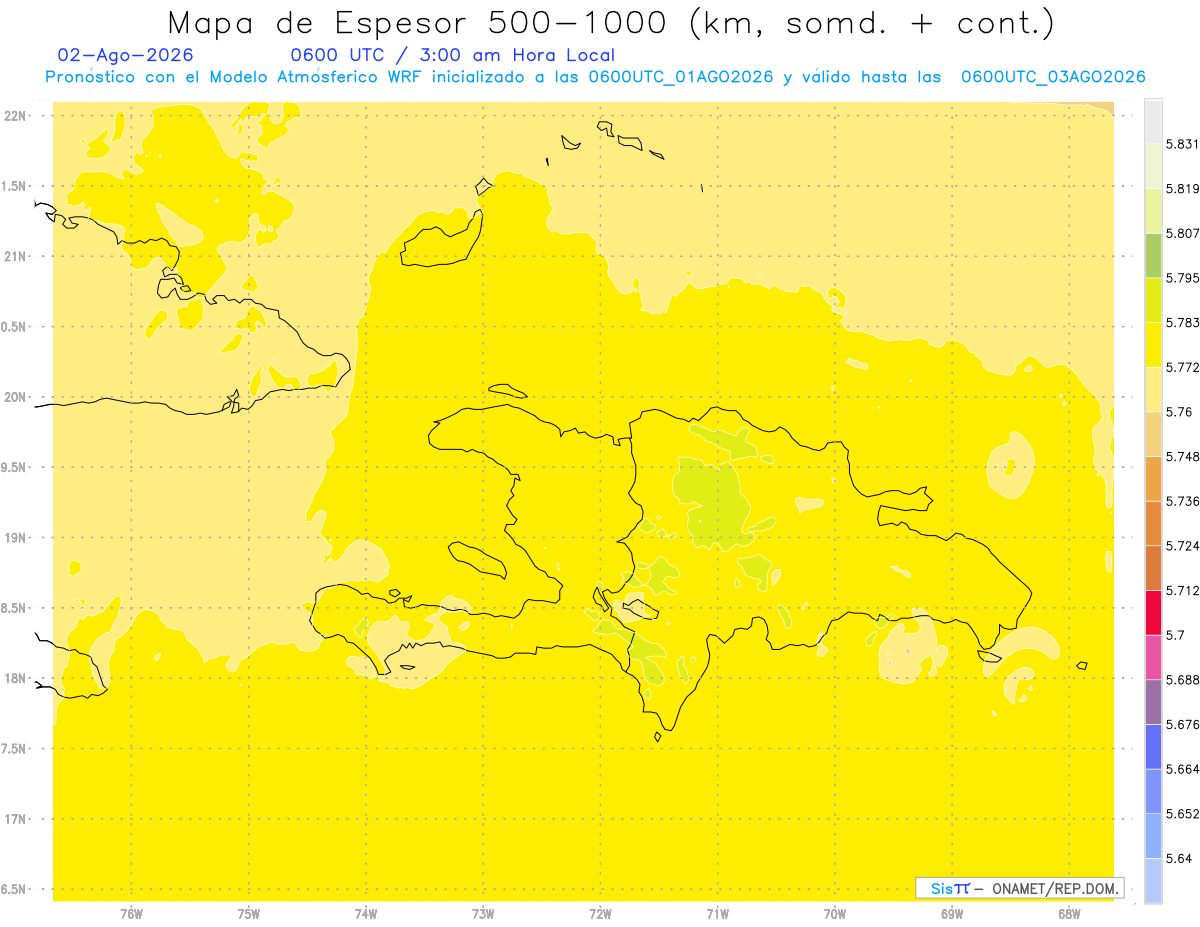Click the longitude label '76W'
The image size is (1200, 927).
[x=131, y=913]
